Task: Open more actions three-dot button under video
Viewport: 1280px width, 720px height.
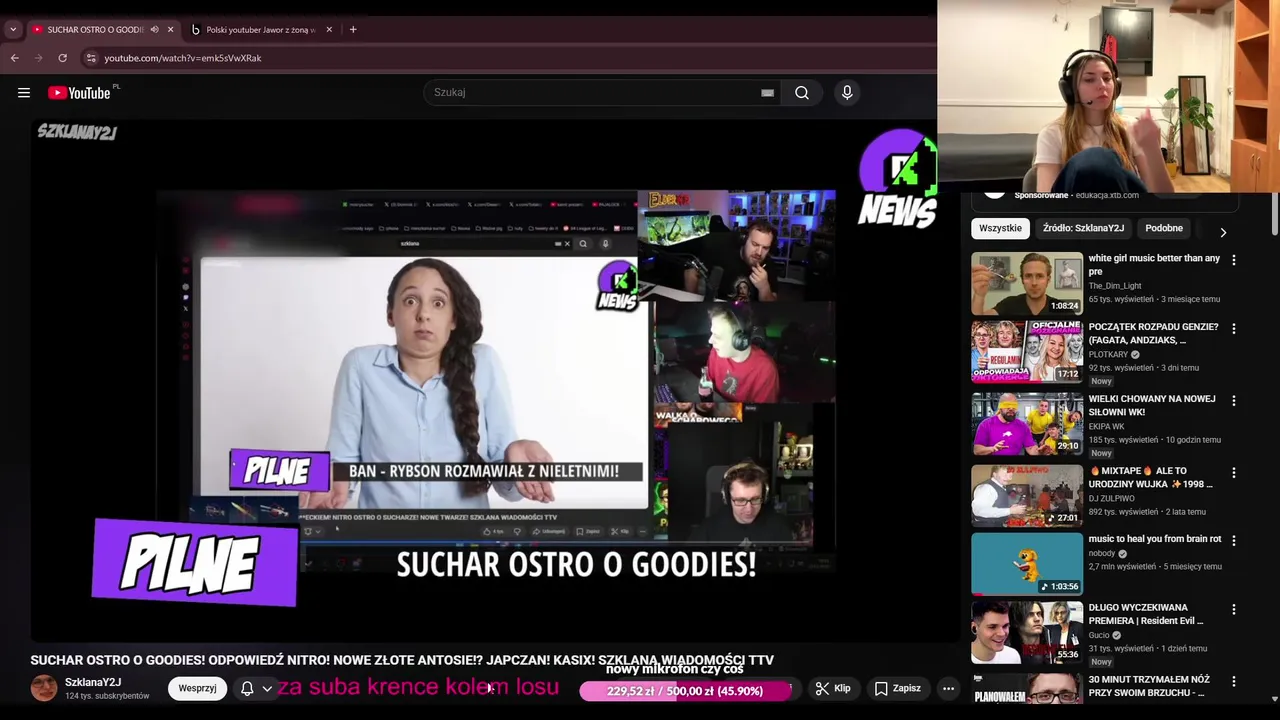Action: (948, 688)
